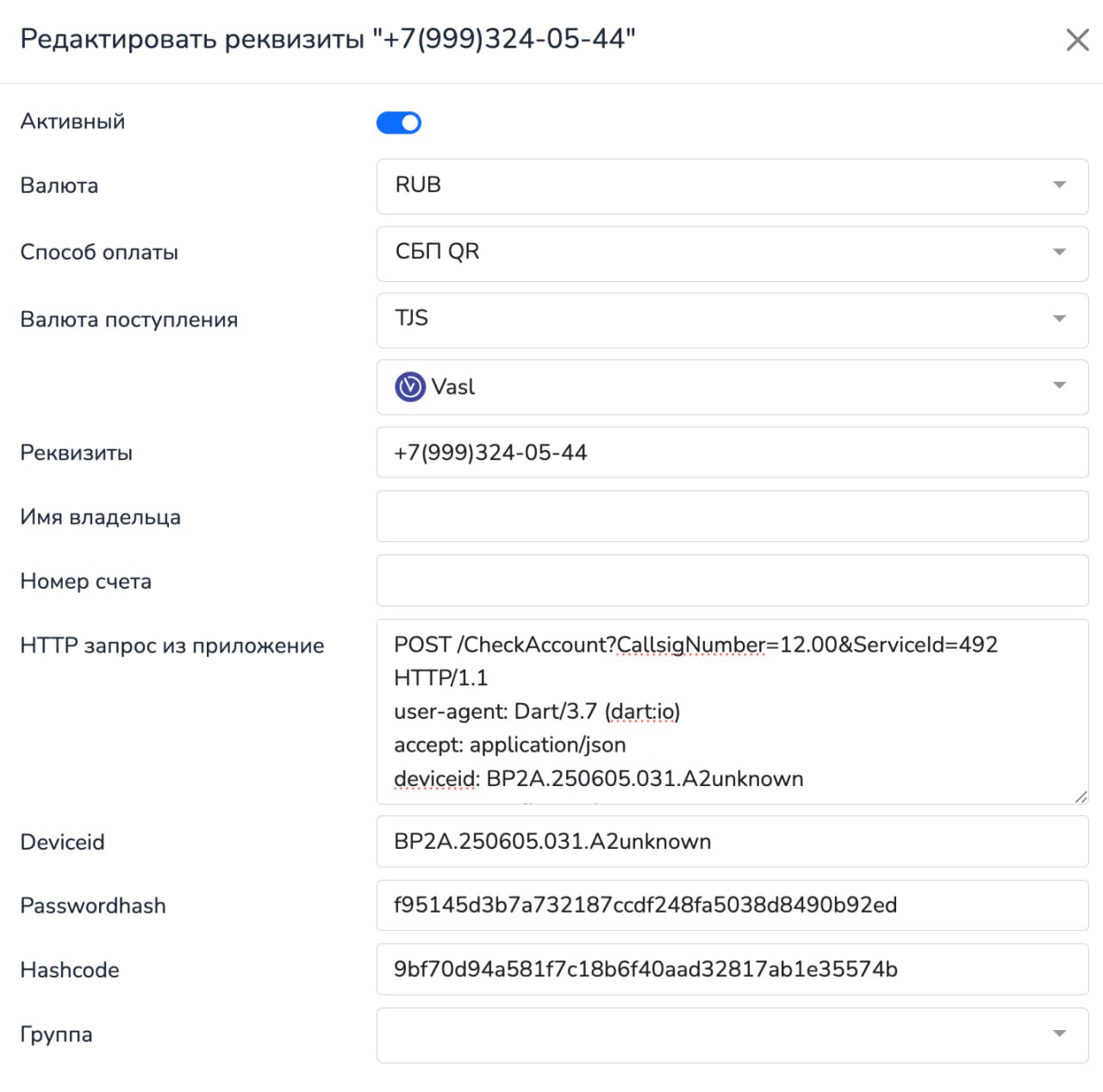Click inside the HTTP запрос textarea
This screenshot has width=1103, height=1092.
pos(731,712)
